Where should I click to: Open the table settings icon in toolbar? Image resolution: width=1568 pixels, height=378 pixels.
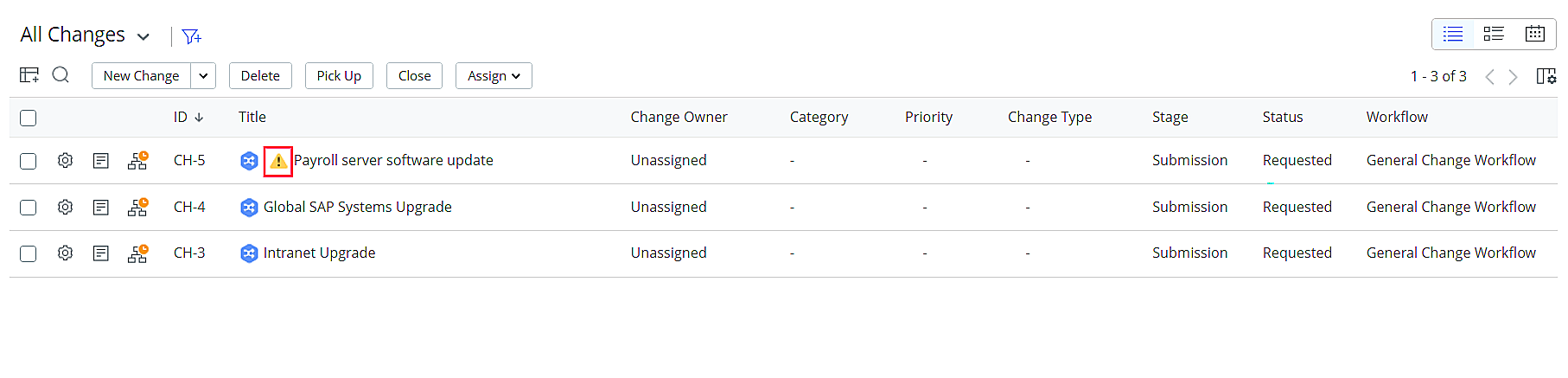pos(29,75)
